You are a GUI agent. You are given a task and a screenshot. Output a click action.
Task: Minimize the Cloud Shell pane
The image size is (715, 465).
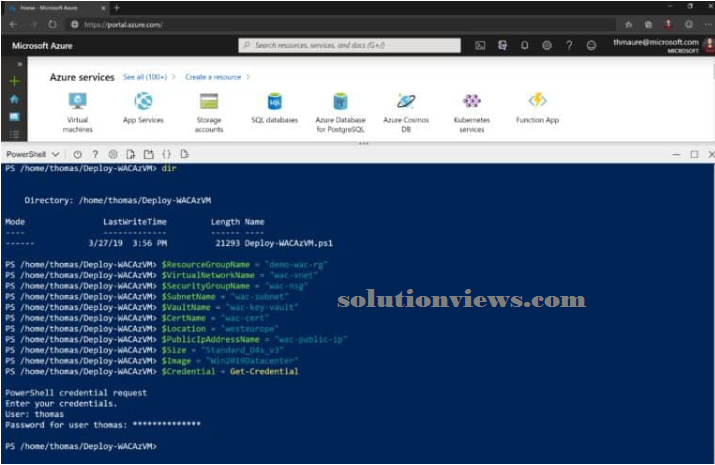tap(676, 155)
